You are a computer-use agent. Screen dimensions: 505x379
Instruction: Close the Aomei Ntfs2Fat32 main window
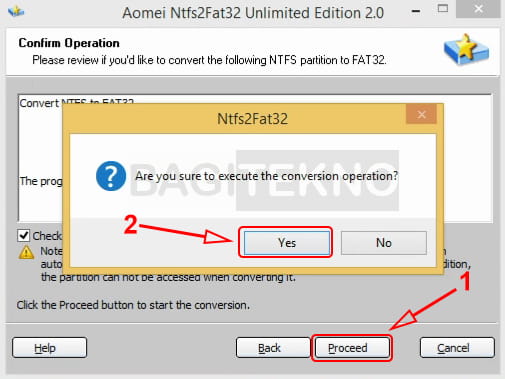(478, 9)
